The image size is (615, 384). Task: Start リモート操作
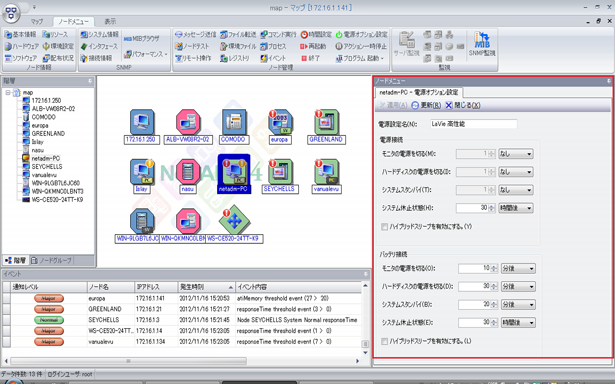[193, 58]
